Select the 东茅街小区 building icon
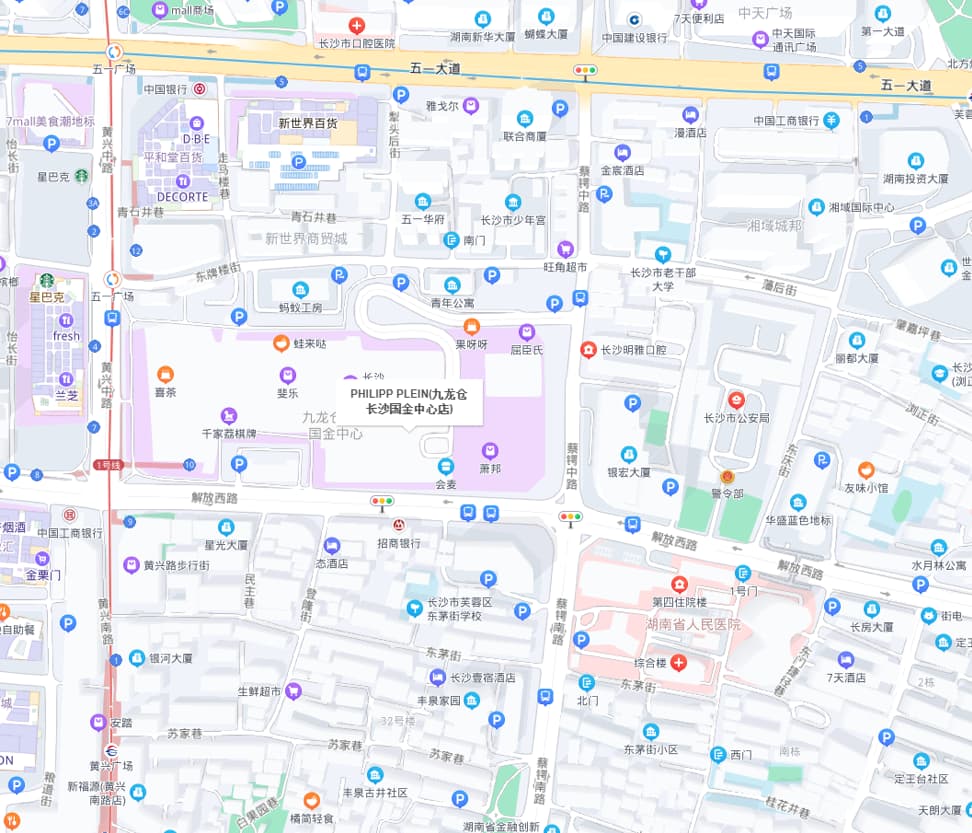This screenshot has height=833, width=972. 650,732
